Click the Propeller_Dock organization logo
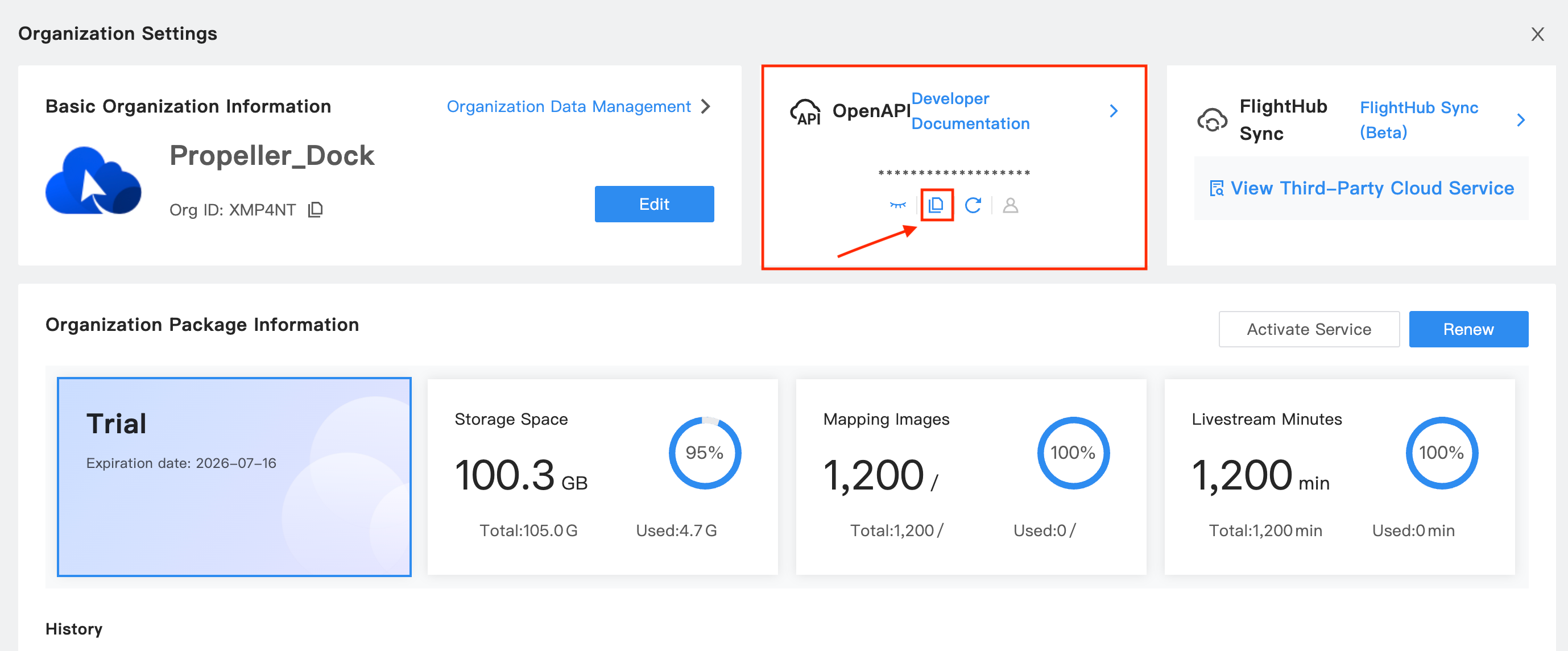This screenshot has height=651, width=1568. point(93,181)
